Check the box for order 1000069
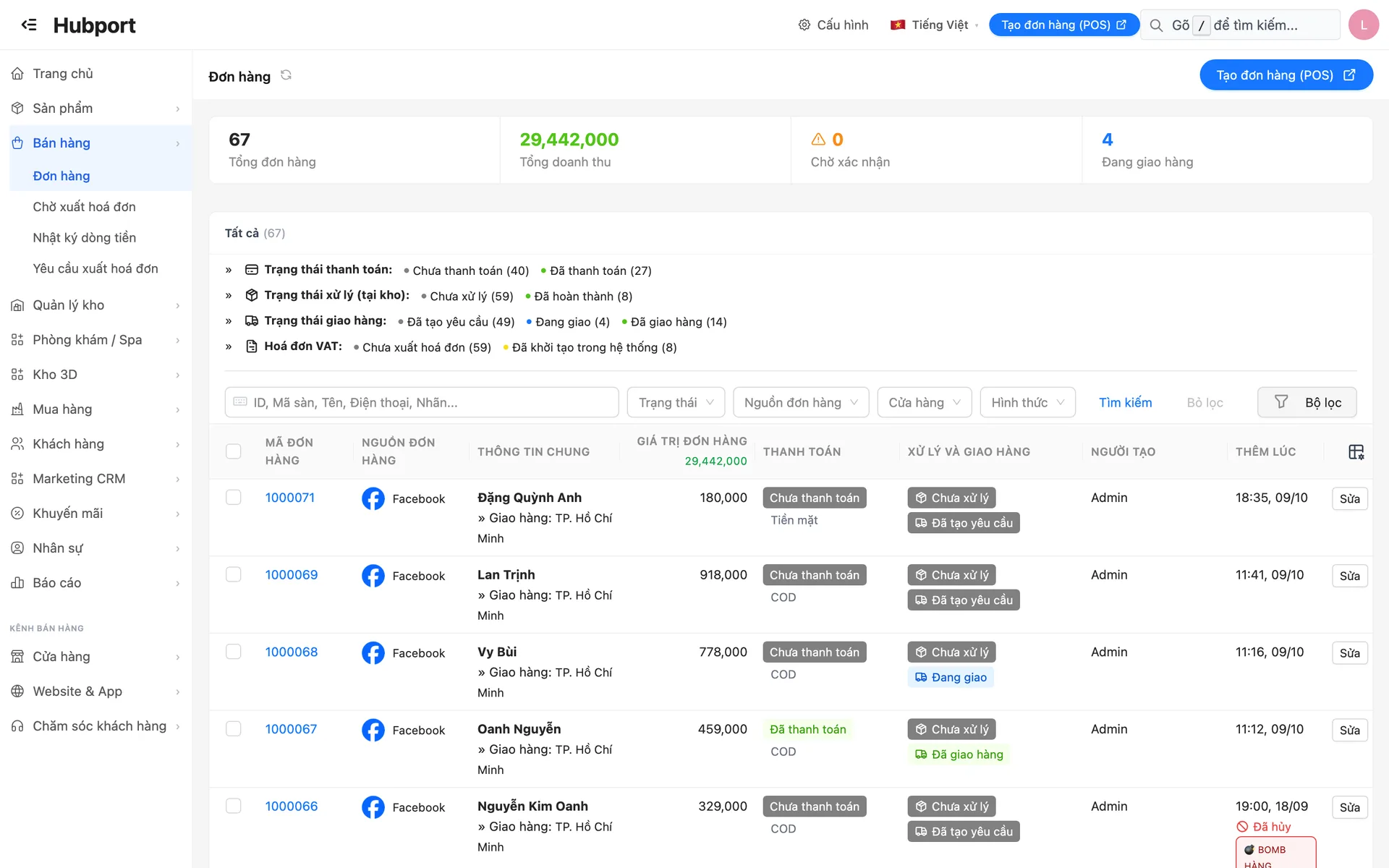This screenshot has height=868, width=1389. pyautogui.click(x=233, y=574)
